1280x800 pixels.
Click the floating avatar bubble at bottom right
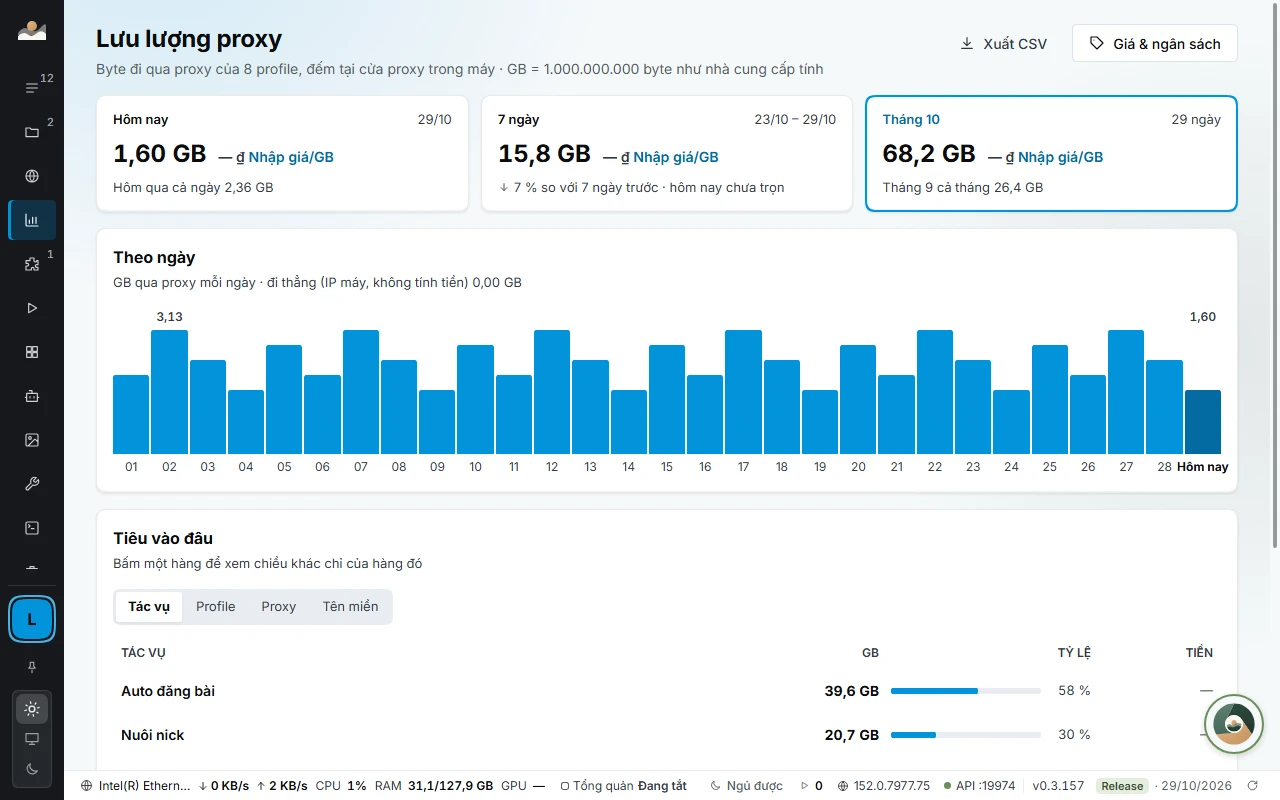click(1234, 724)
